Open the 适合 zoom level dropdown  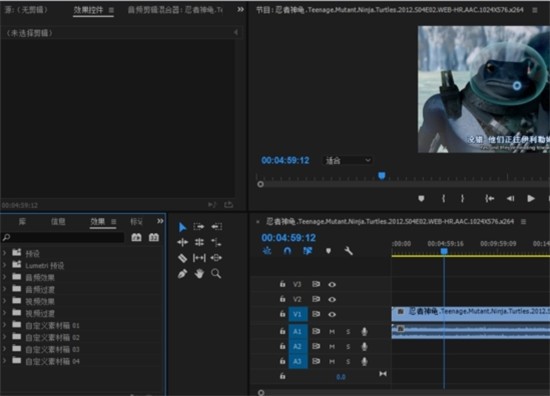point(347,161)
